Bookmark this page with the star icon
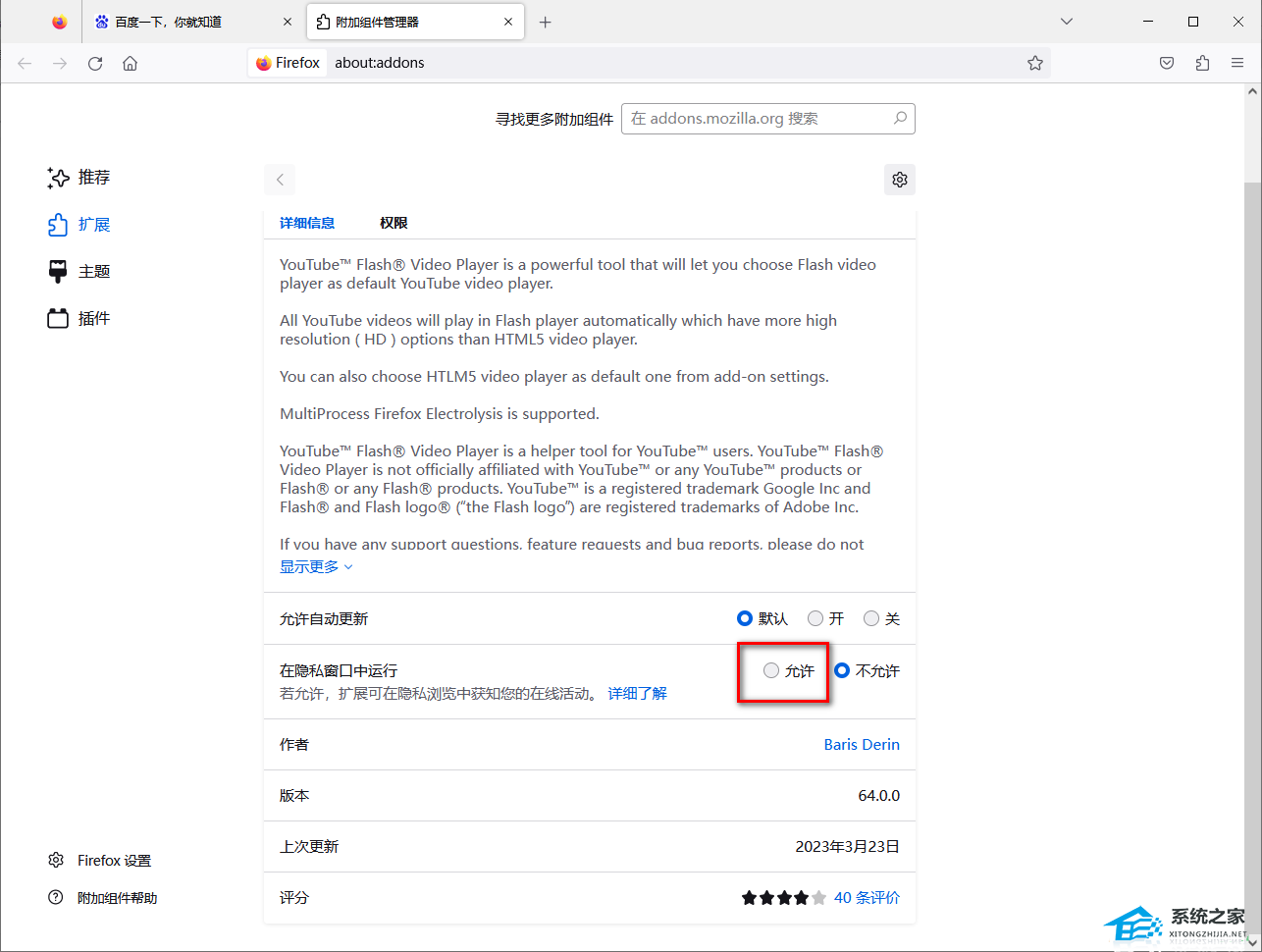The width and height of the screenshot is (1262, 952). [1035, 63]
